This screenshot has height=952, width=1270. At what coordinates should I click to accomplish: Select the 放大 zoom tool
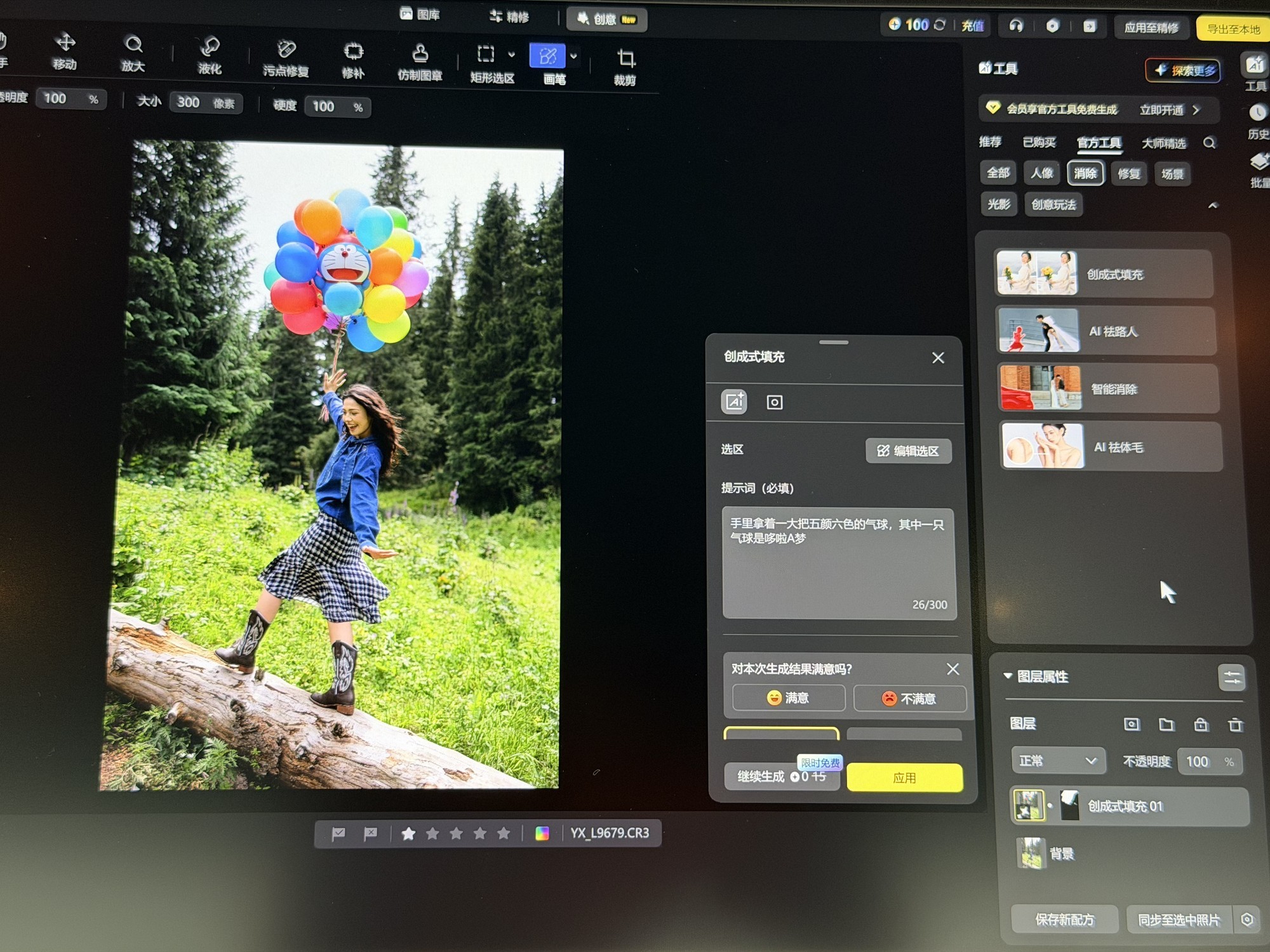(133, 54)
